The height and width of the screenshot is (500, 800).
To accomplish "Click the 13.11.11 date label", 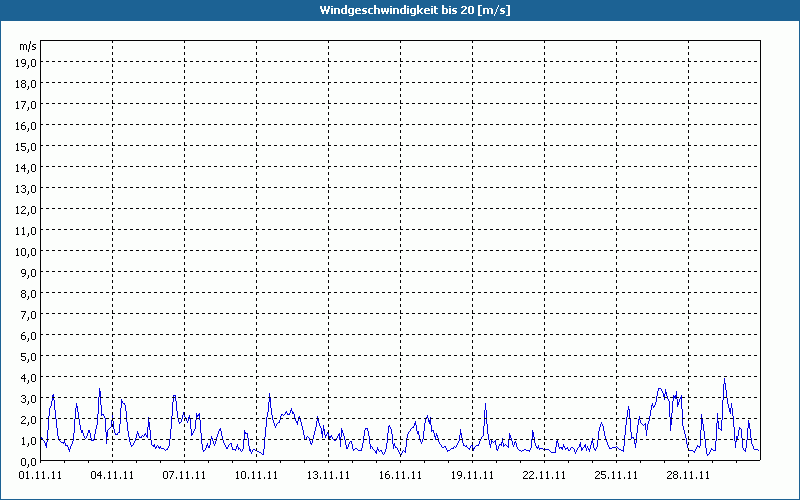I will tap(328, 476).
